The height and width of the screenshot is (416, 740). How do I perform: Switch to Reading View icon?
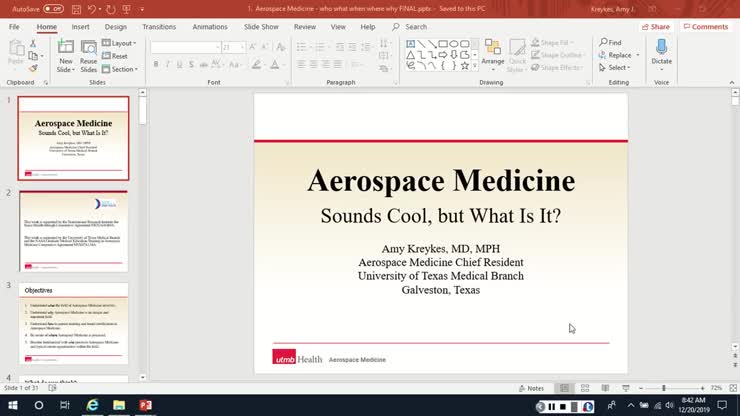point(605,388)
